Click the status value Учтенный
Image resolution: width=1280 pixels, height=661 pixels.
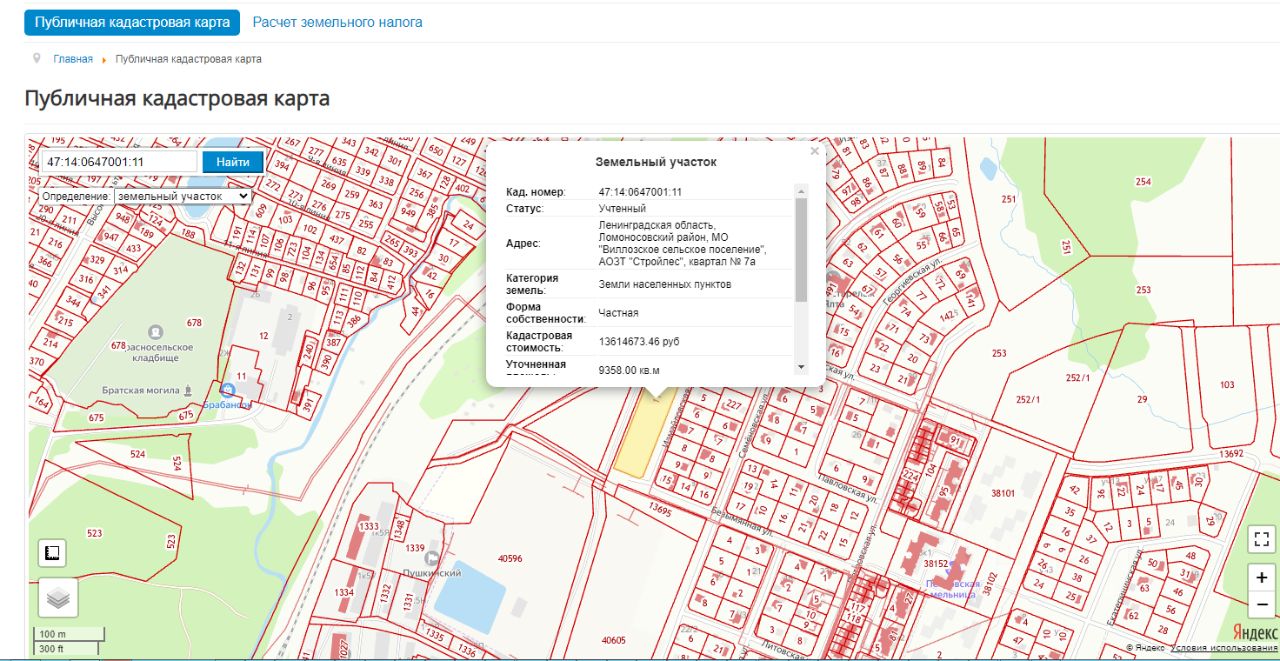[622, 208]
